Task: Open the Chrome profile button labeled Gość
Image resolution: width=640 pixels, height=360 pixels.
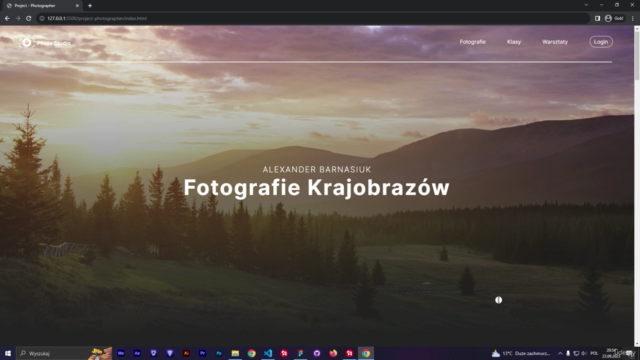Action: pyautogui.click(x=615, y=18)
